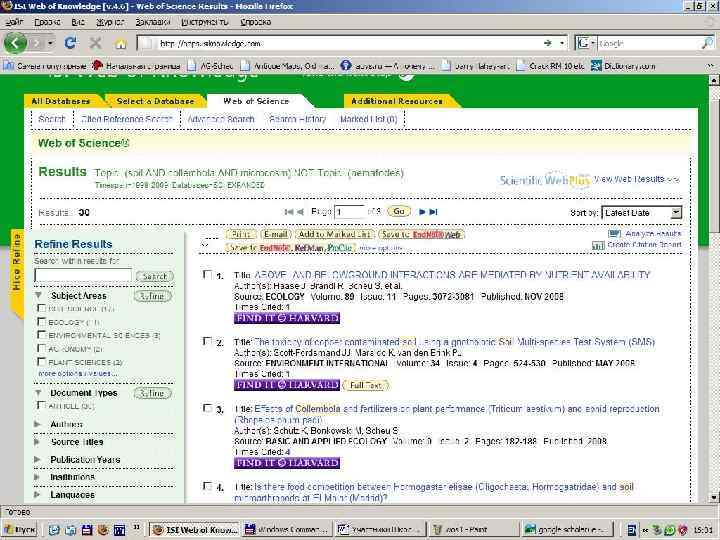720x540 pixels.
Task: Open the google scholar taskbar item
Action: pyautogui.click(x=567, y=530)
